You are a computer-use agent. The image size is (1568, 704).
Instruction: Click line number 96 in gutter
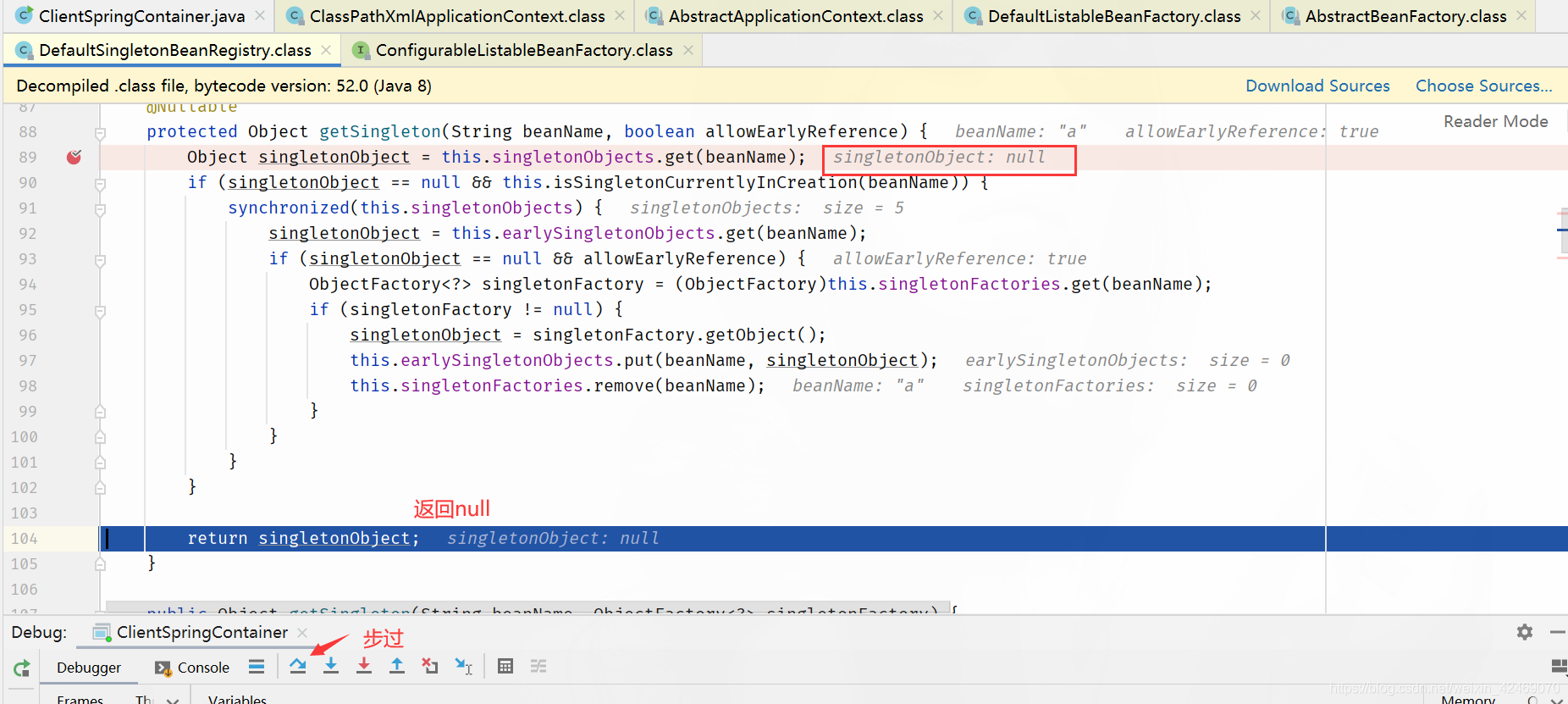point(27,335)
